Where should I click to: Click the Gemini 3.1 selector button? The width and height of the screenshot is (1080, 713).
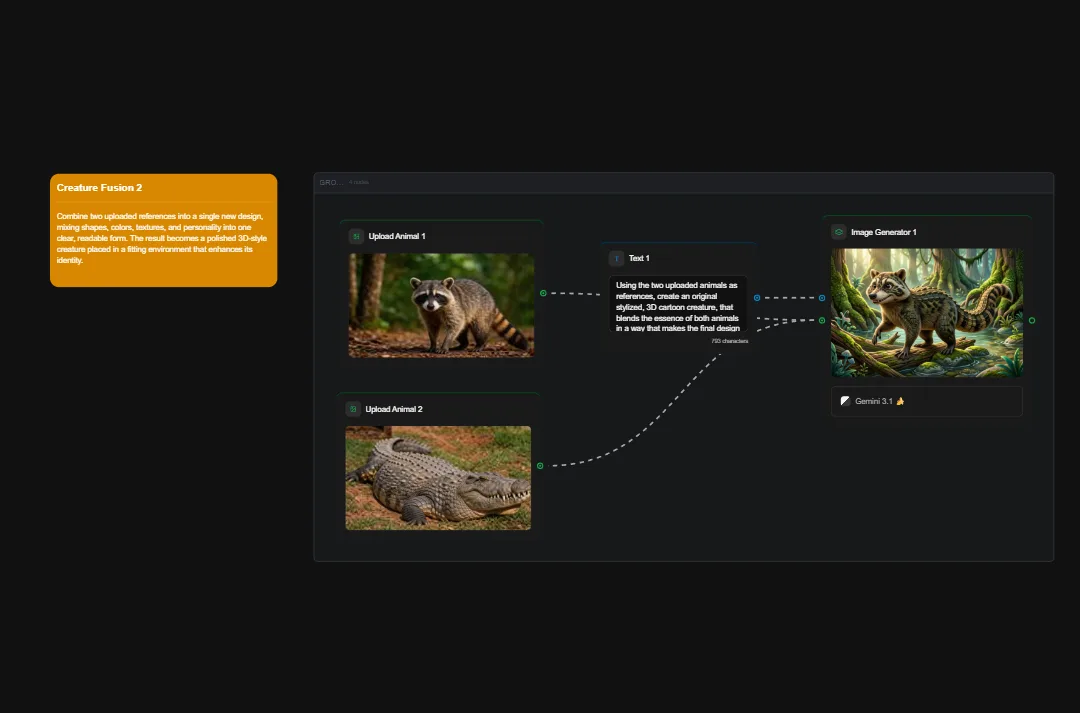(926, 401)
